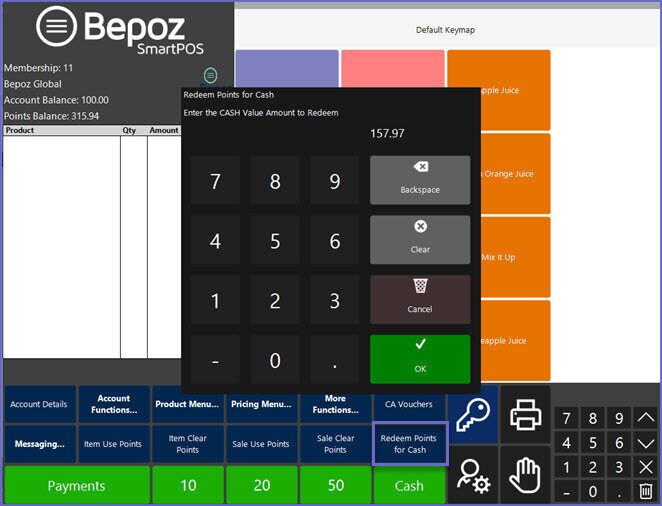The width and height of the screenshot is (662, 506).
Task: Click the trash icon in small keypad
Action: pyautogui.click(x=646, y=491)
